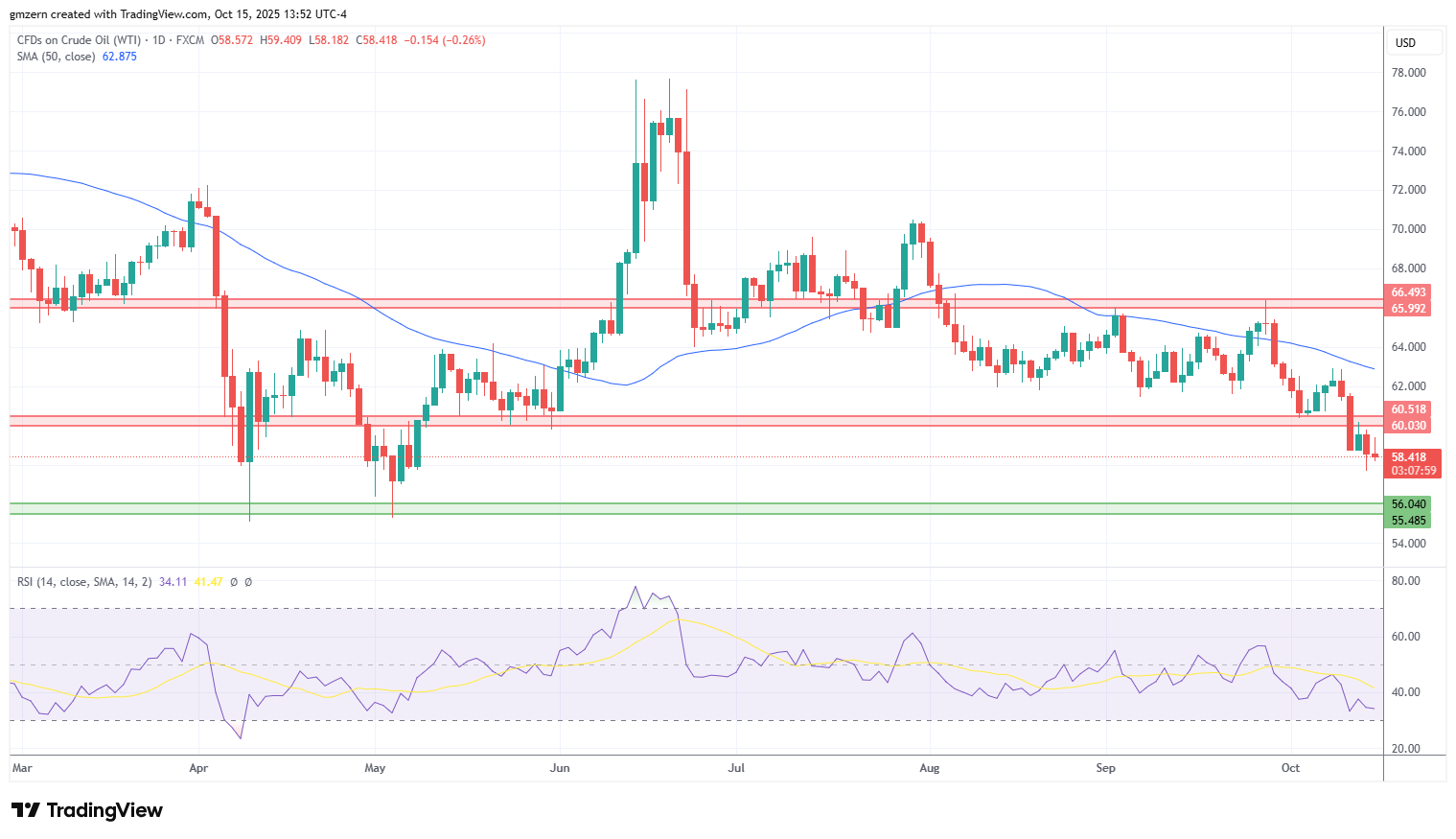Viewport: 1456px width, 839px height.
Task: Open the USD currency selector
Action: 1415,42
